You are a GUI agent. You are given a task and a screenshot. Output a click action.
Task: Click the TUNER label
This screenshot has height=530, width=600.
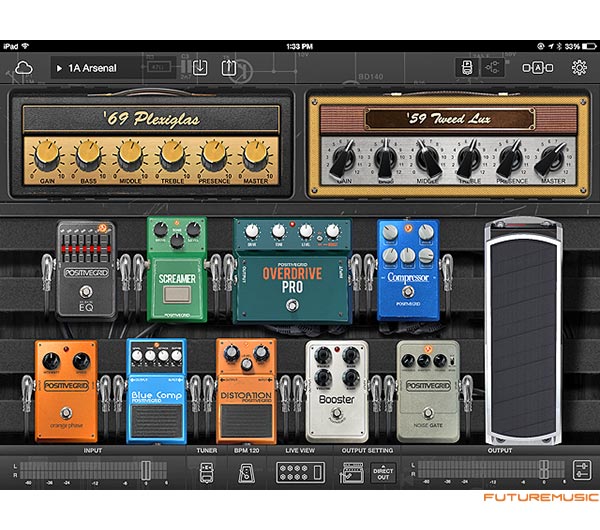click(207, 450)
